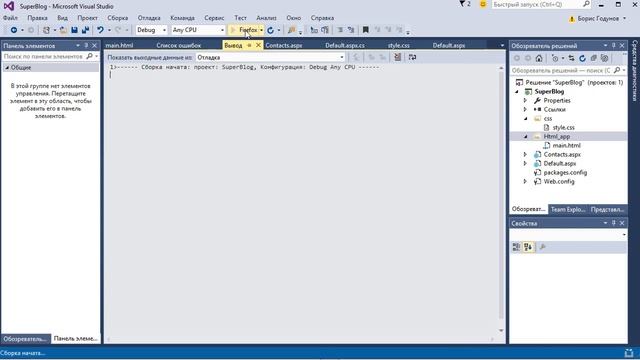
Task: Click the search magnifier in the Toolbox panel
Action: coord(89,56)
